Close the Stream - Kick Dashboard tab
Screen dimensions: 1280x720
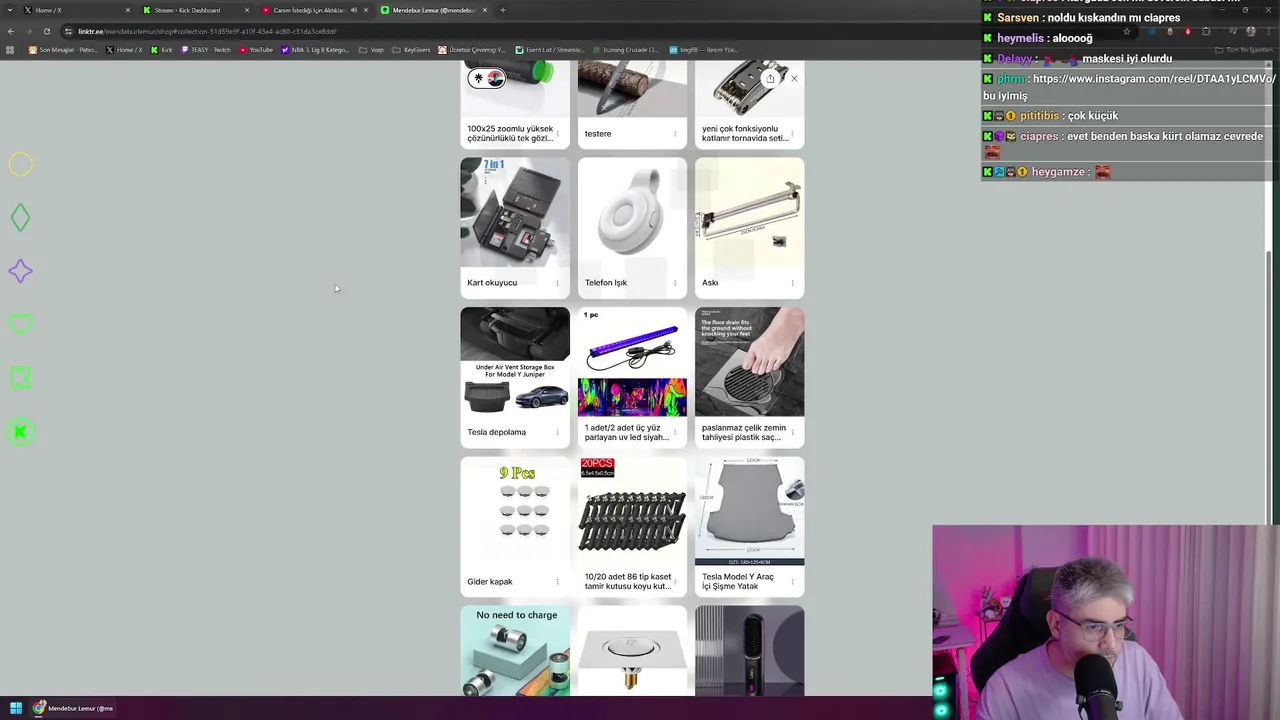click(x=246, y=10)
